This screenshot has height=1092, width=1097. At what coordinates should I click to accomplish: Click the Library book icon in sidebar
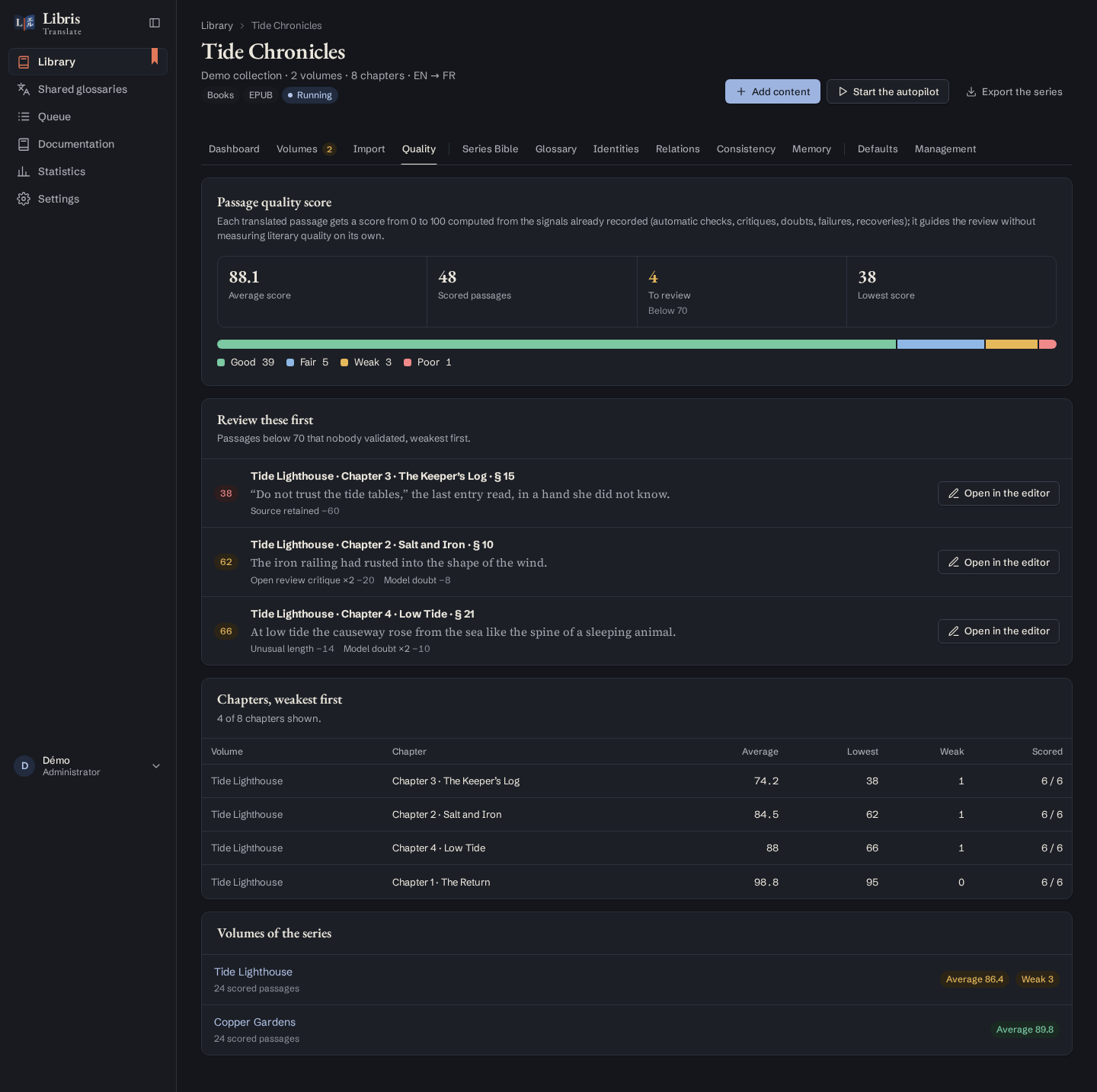point(24,62)
